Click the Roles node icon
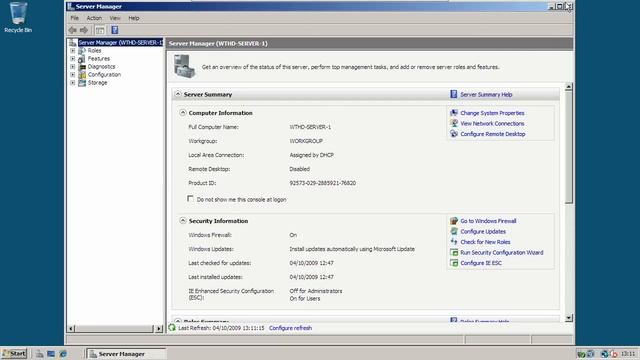 tap(82, 51)
